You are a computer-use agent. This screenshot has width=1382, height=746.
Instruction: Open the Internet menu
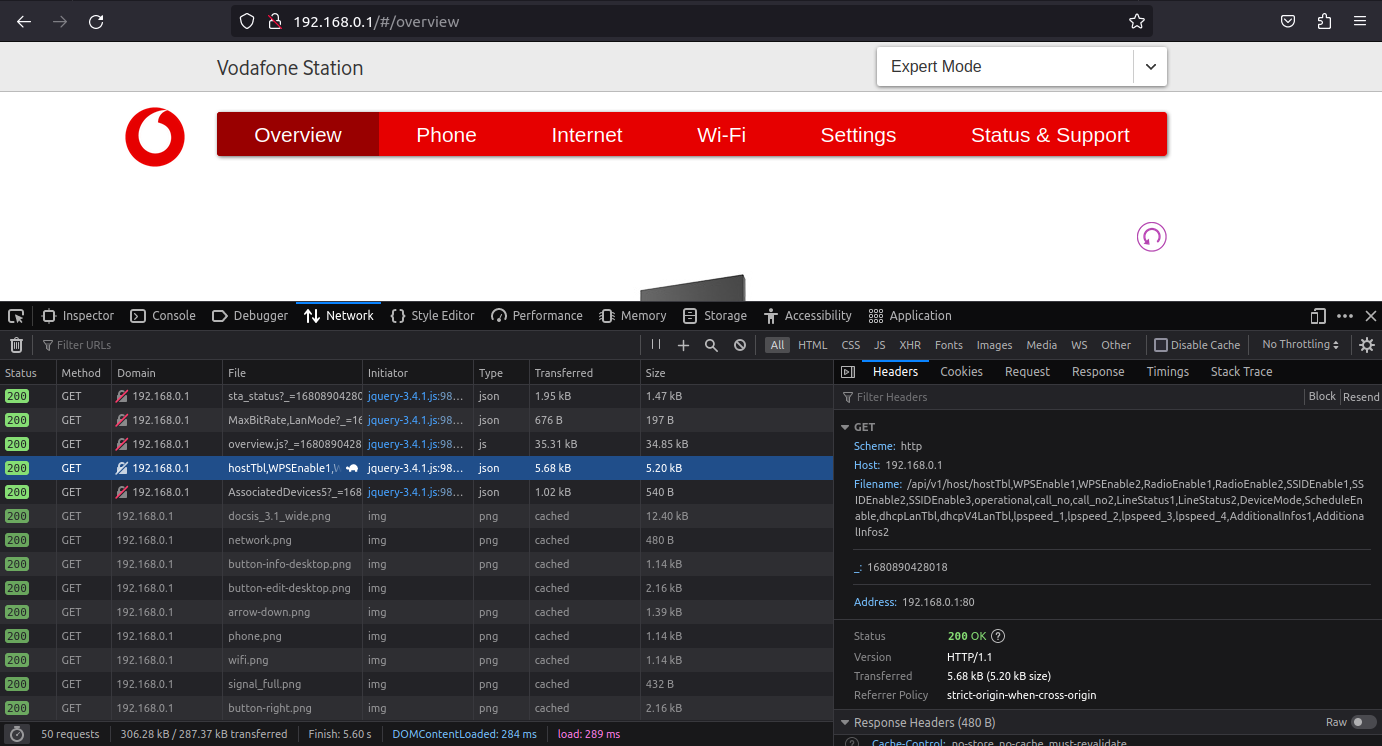pos(587,135)
